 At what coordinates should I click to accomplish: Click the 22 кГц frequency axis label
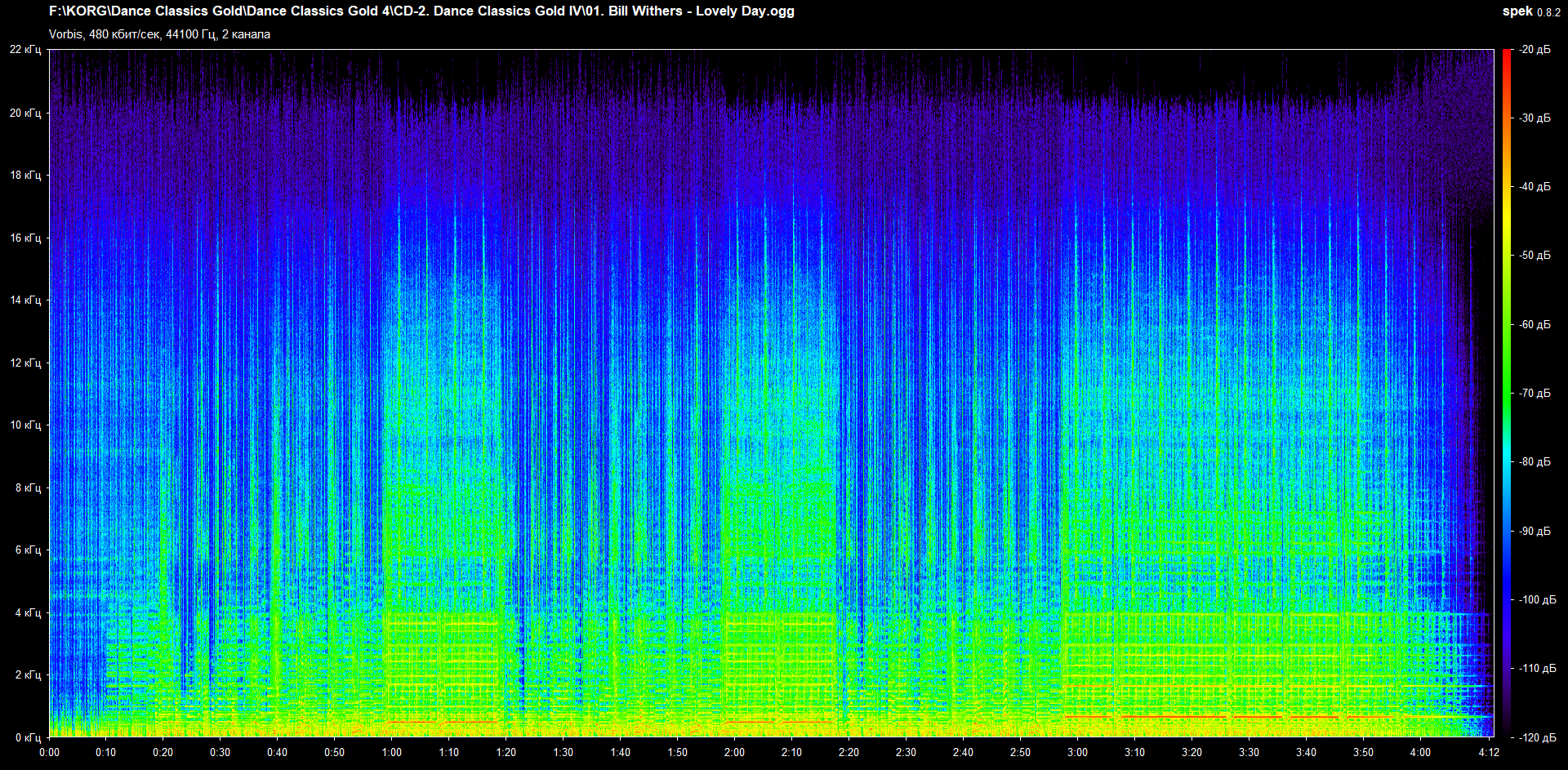(x=25, y=50)
